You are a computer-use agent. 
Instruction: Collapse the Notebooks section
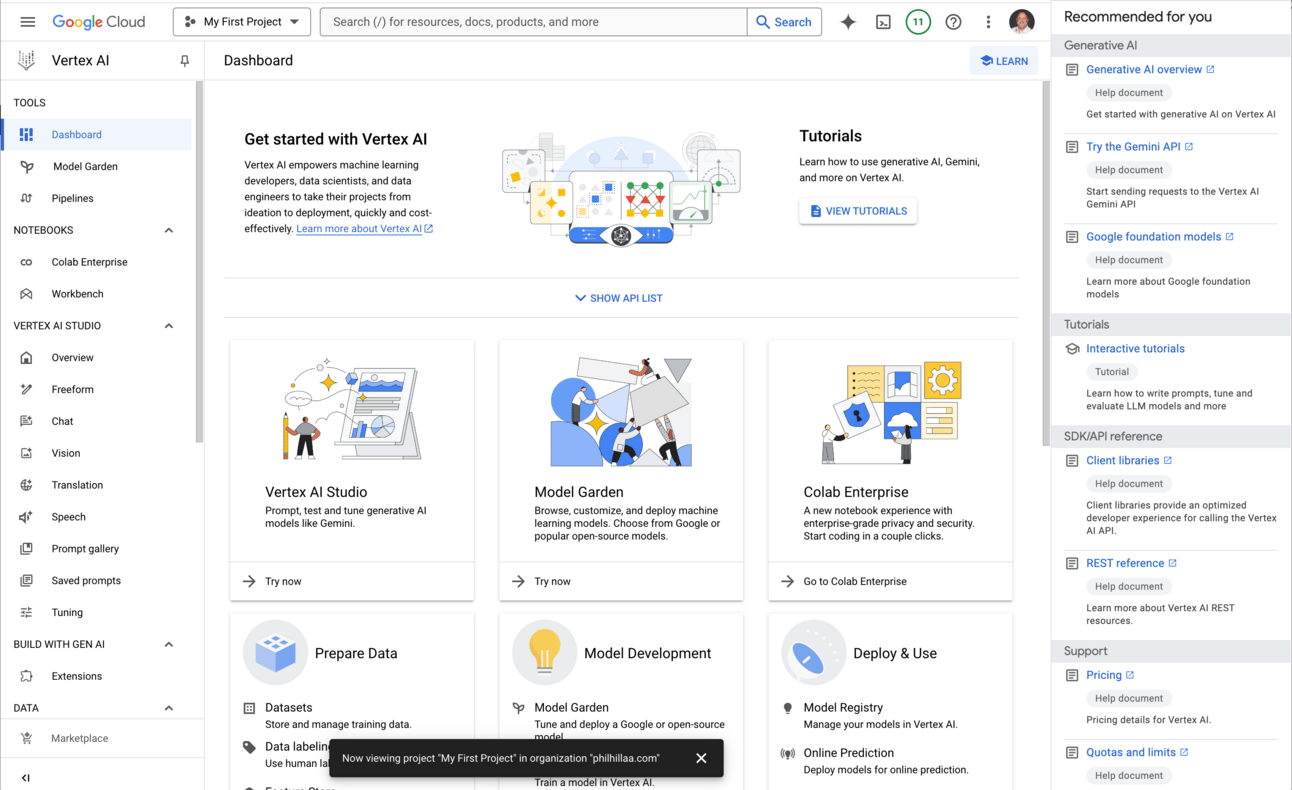[x=168, y=230]
